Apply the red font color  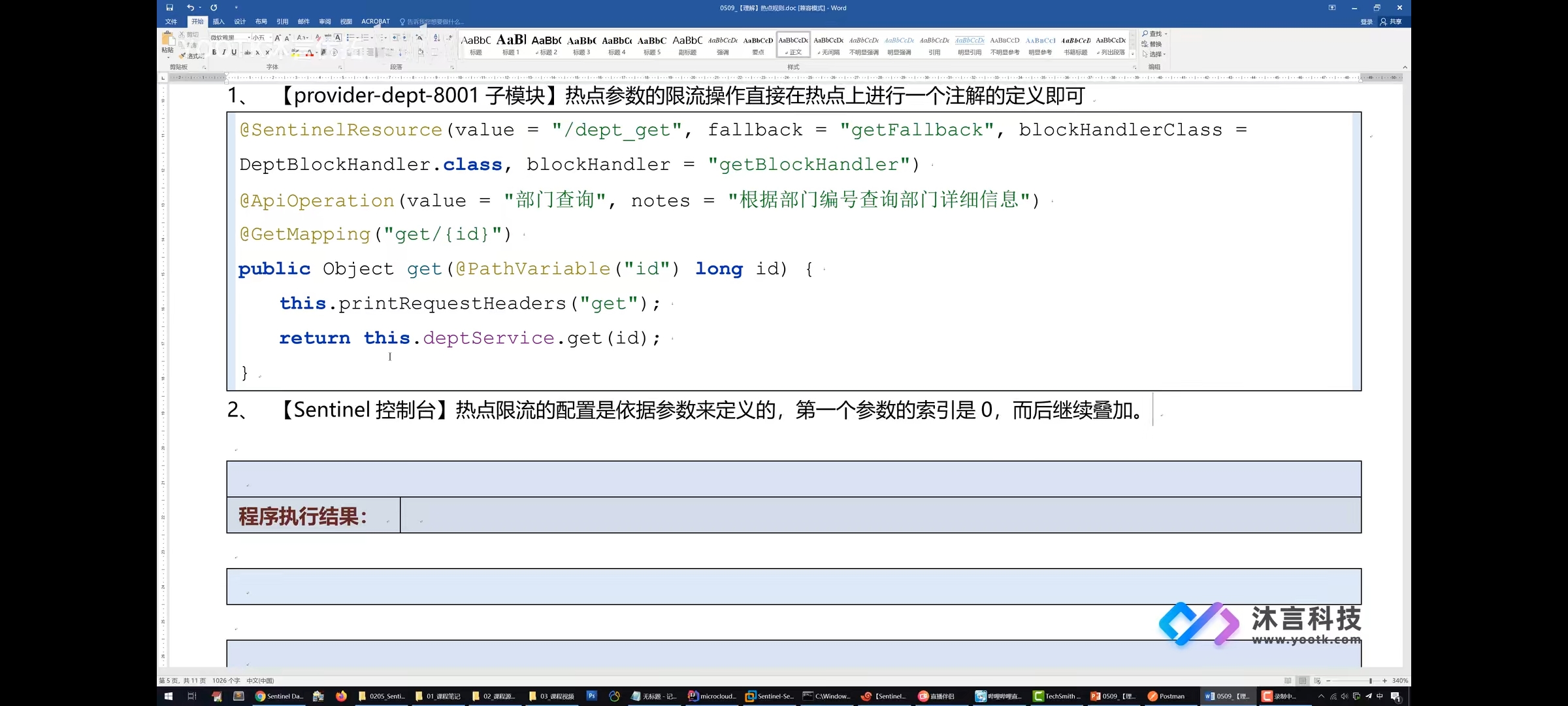310,52
